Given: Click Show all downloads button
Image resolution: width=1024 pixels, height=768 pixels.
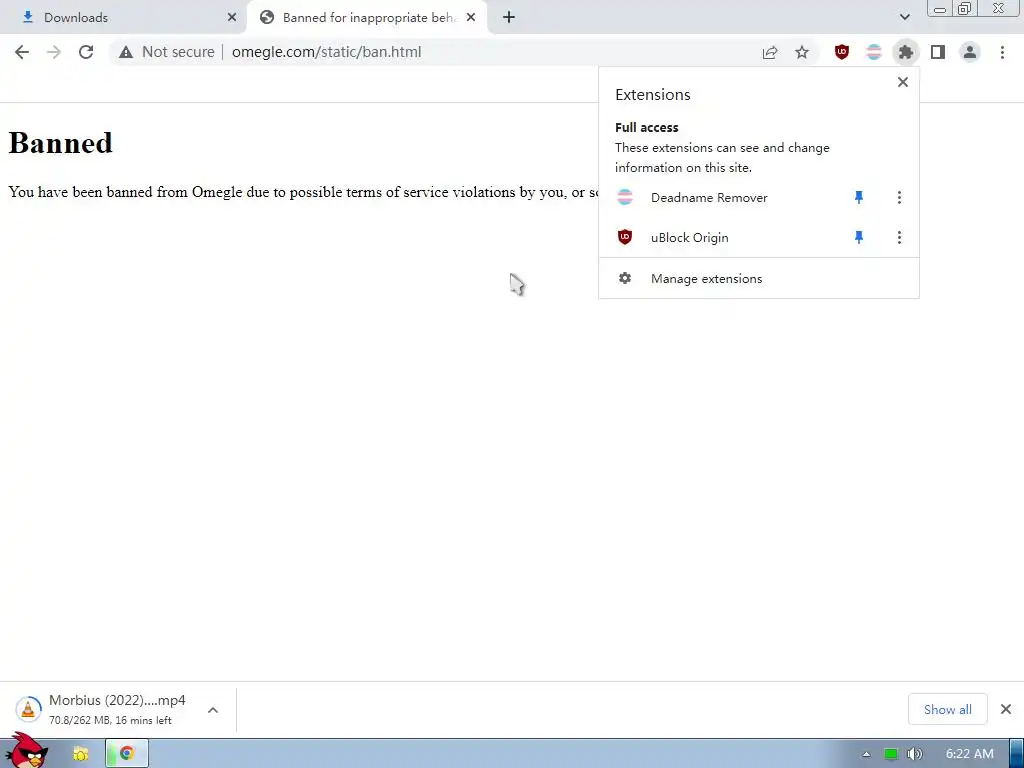Looking at the screenshot, I should (x=948, y=709).
